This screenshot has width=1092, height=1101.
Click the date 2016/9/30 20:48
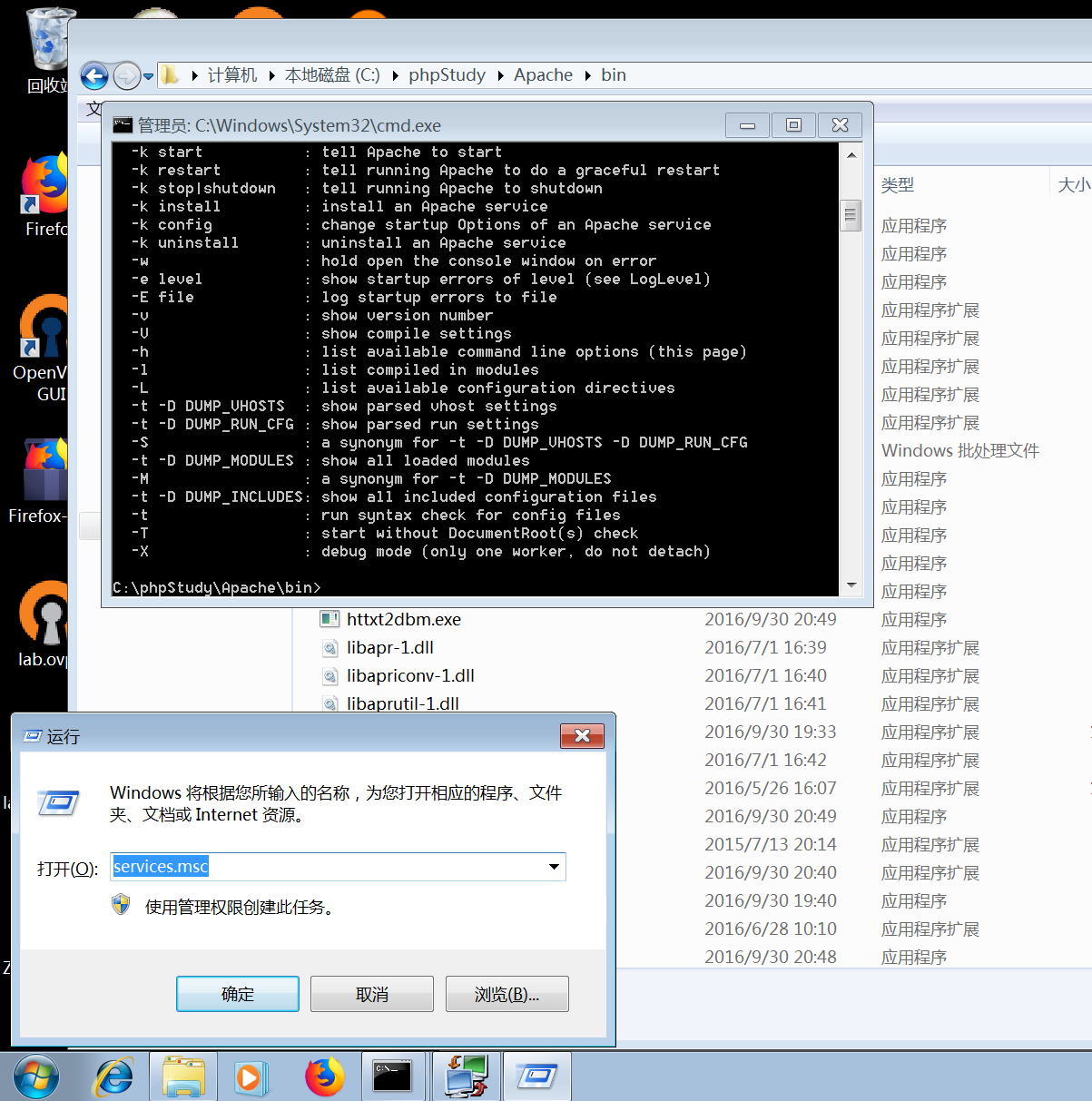pos(771,958)
